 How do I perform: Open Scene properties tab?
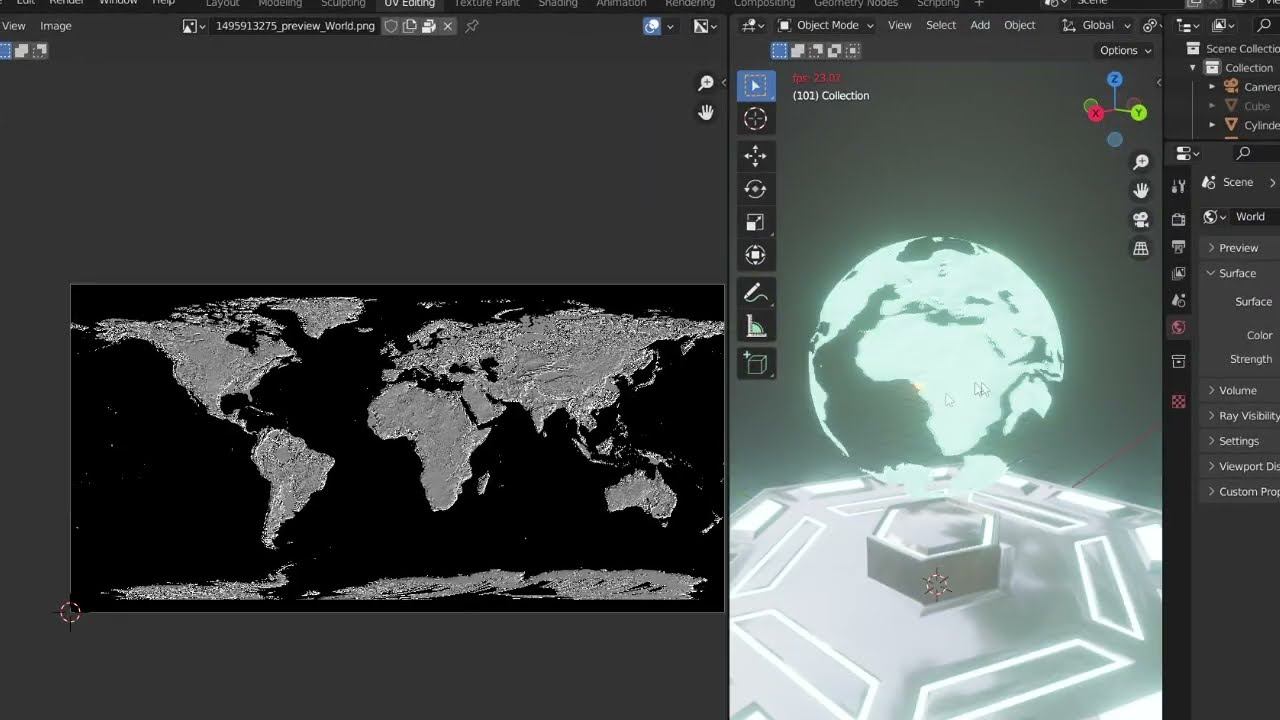(1179, 300)
